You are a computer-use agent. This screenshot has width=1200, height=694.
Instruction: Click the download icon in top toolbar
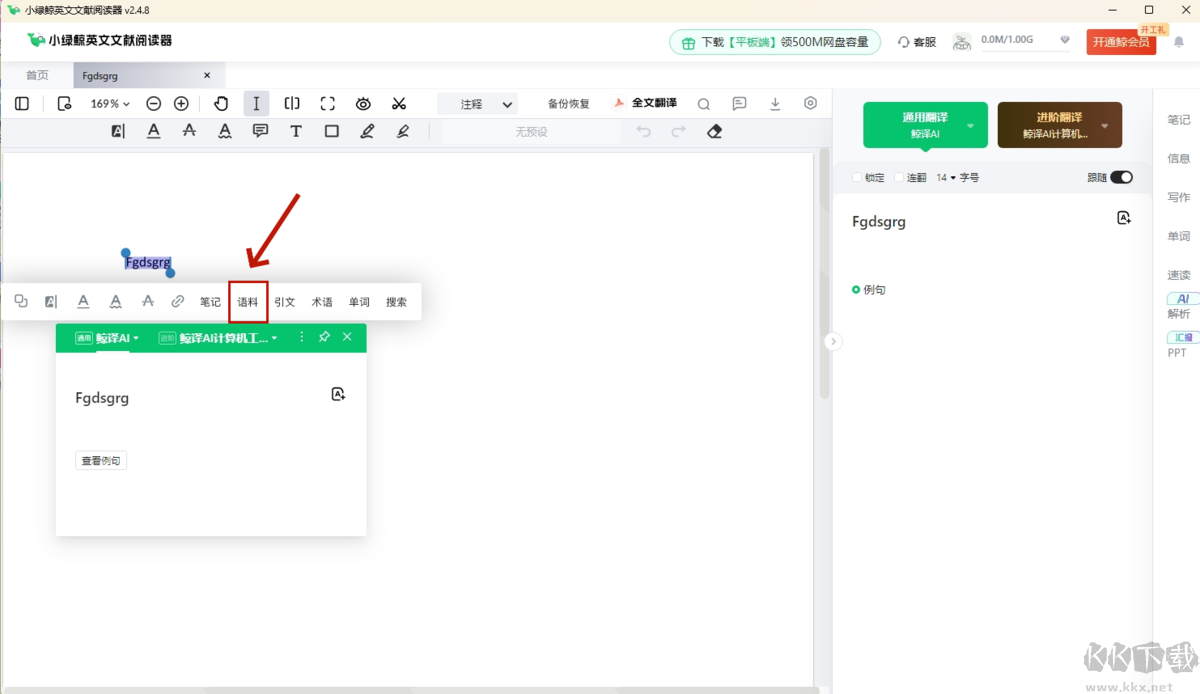pos(775,104)
